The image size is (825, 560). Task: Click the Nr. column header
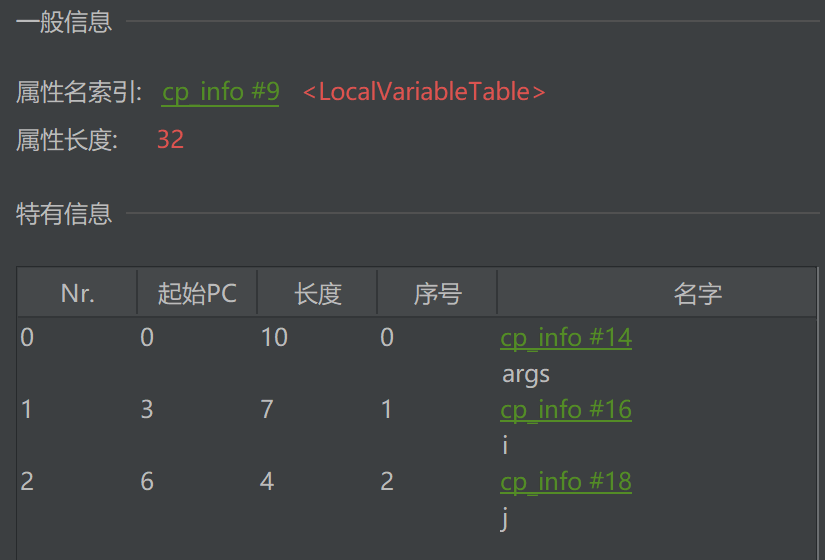(x=77, y=293)
